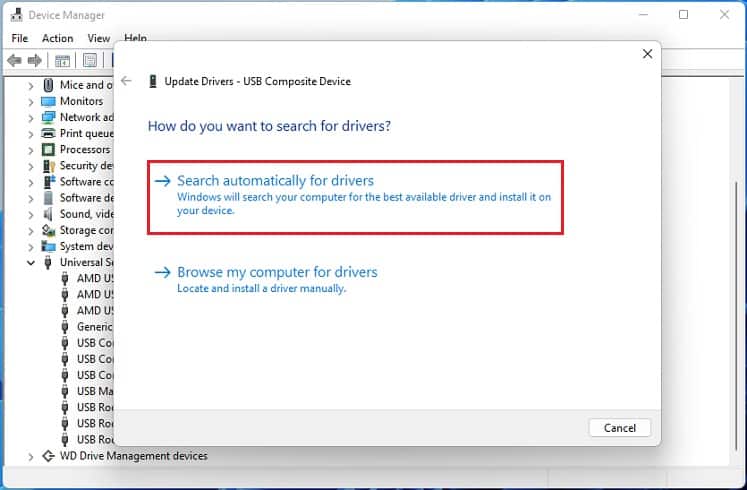Click the WD Drive Management devices icon

(48, 456)
